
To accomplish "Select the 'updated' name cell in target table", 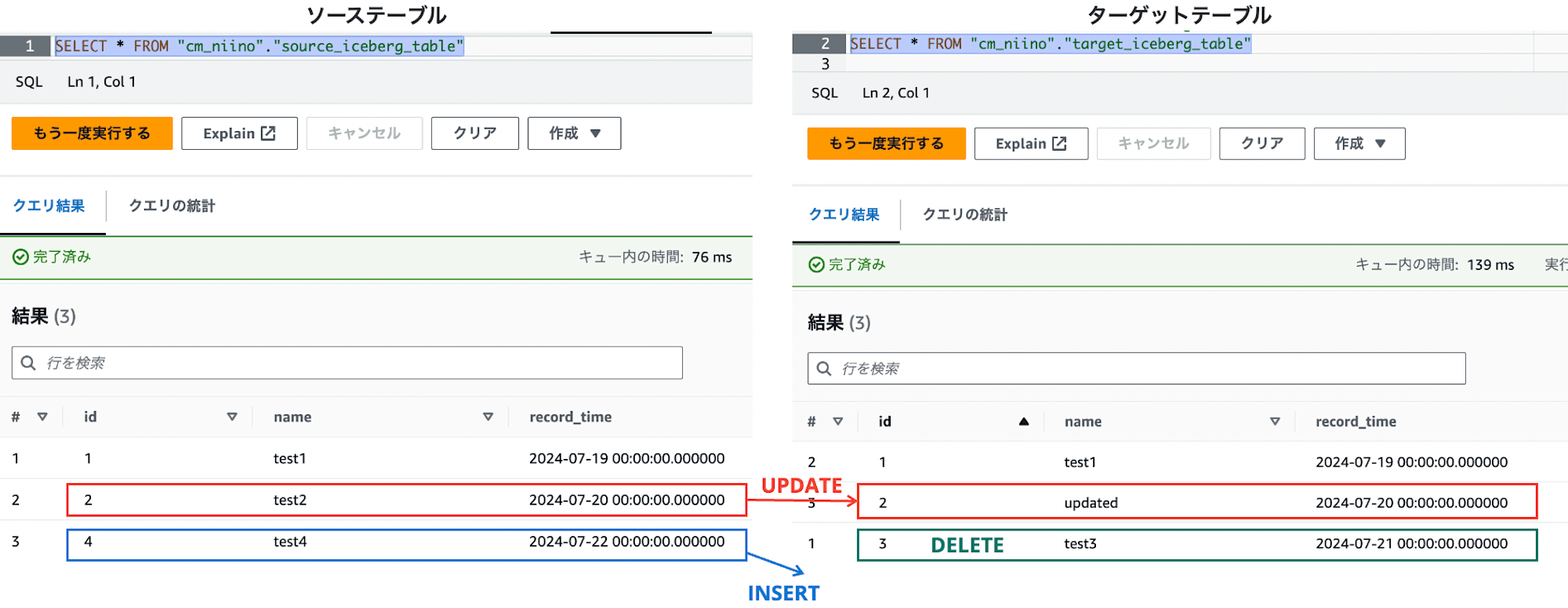I will click(x=1091, y=503).
